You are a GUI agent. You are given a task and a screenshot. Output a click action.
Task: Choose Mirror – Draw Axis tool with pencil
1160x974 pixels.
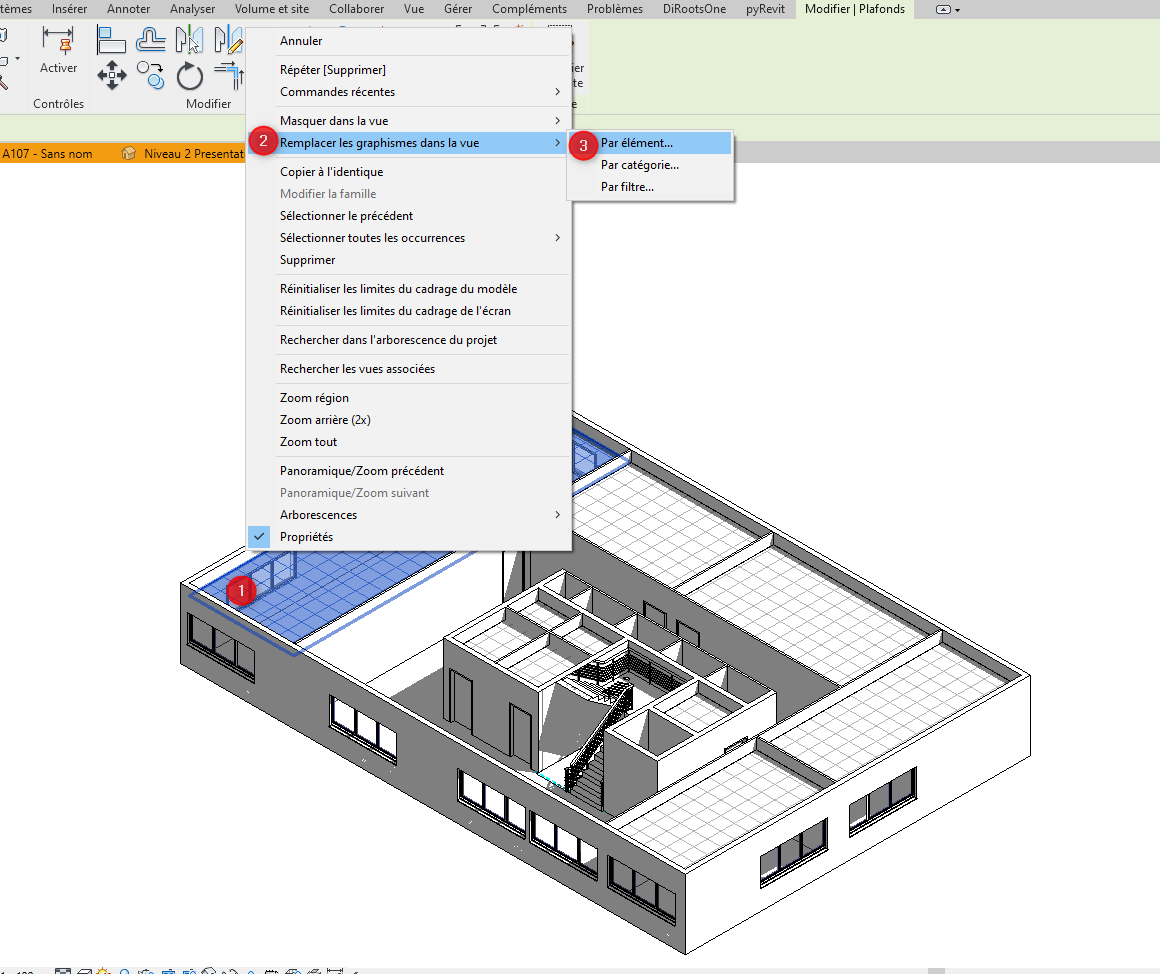coord(228,40)
